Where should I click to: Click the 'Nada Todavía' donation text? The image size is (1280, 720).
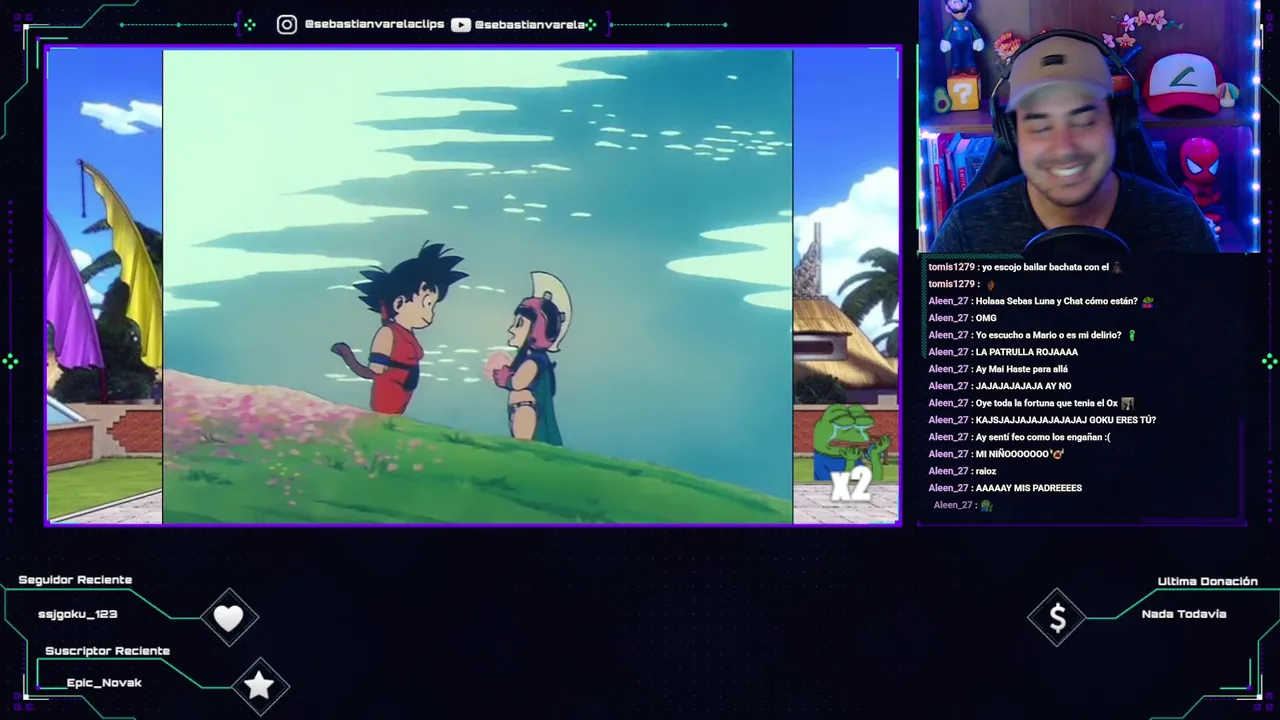tap(1184, 614)
